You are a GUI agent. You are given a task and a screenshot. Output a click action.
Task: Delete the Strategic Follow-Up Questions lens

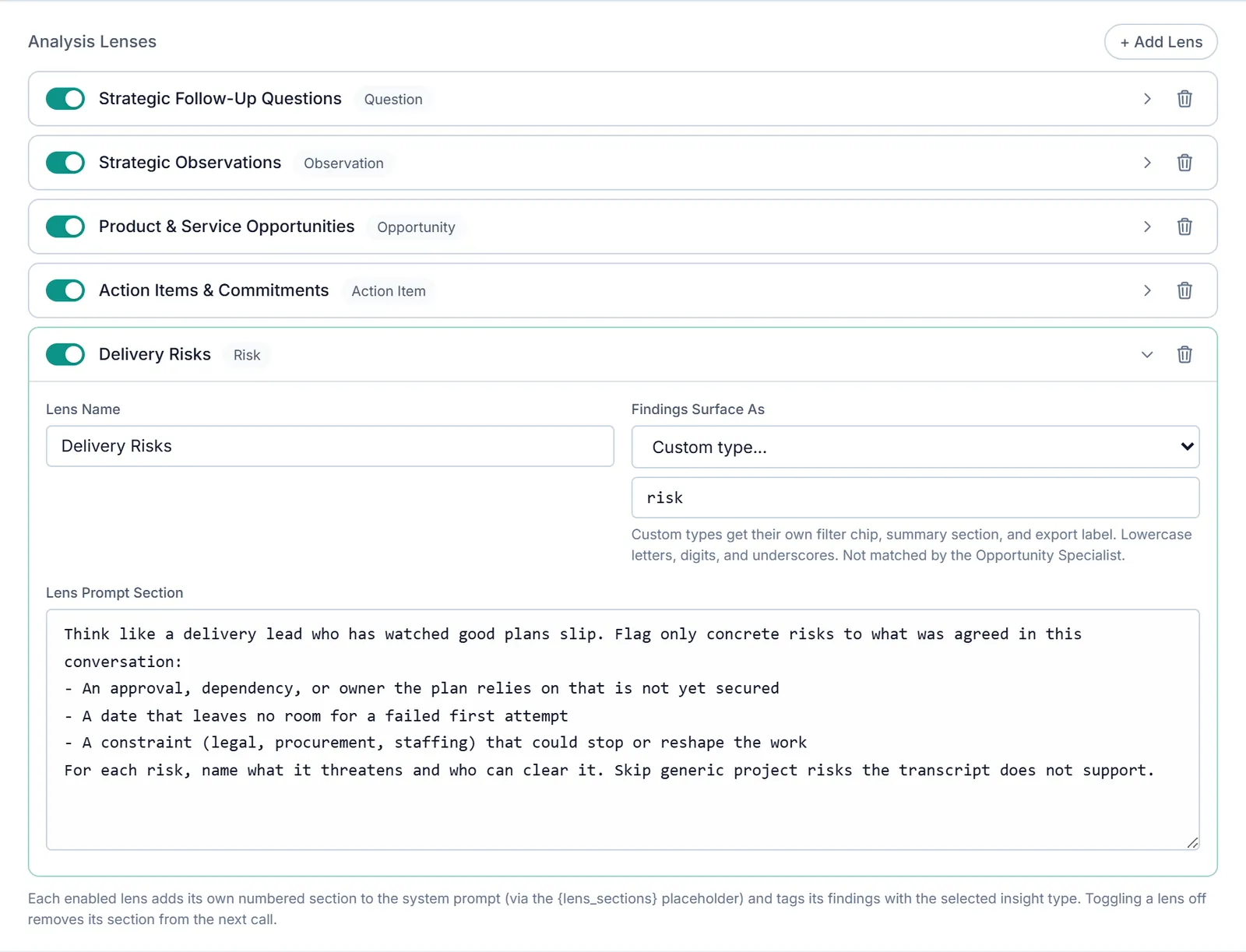pos(1184,99)
